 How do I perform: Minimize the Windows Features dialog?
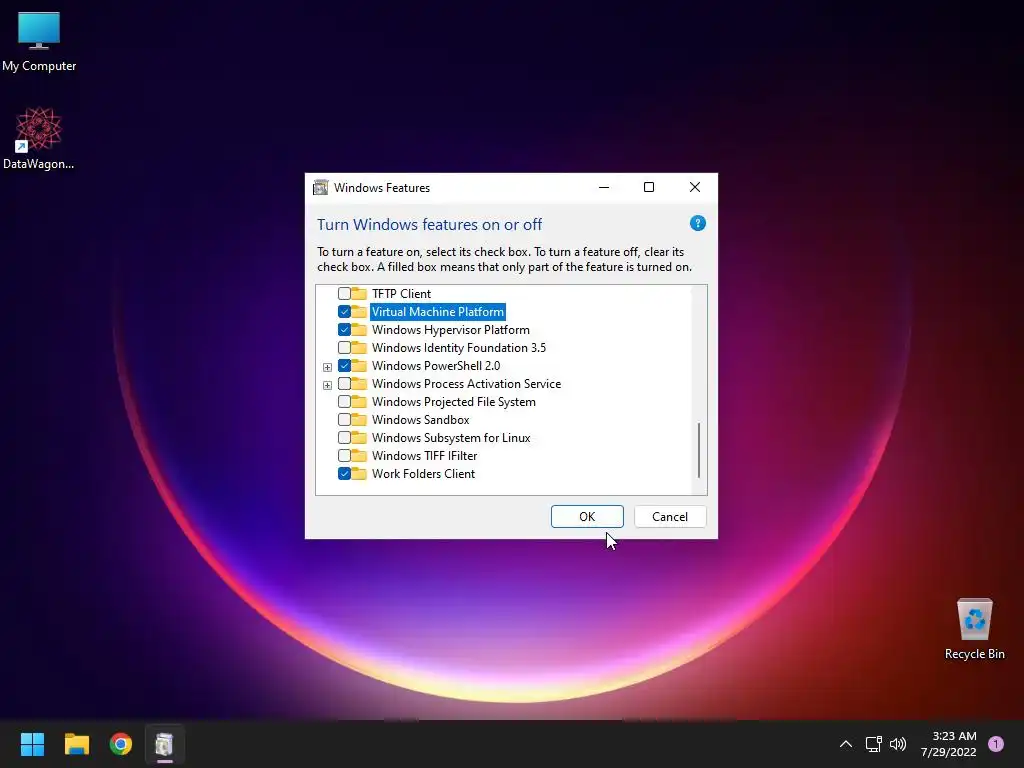[x=604, y=187]
